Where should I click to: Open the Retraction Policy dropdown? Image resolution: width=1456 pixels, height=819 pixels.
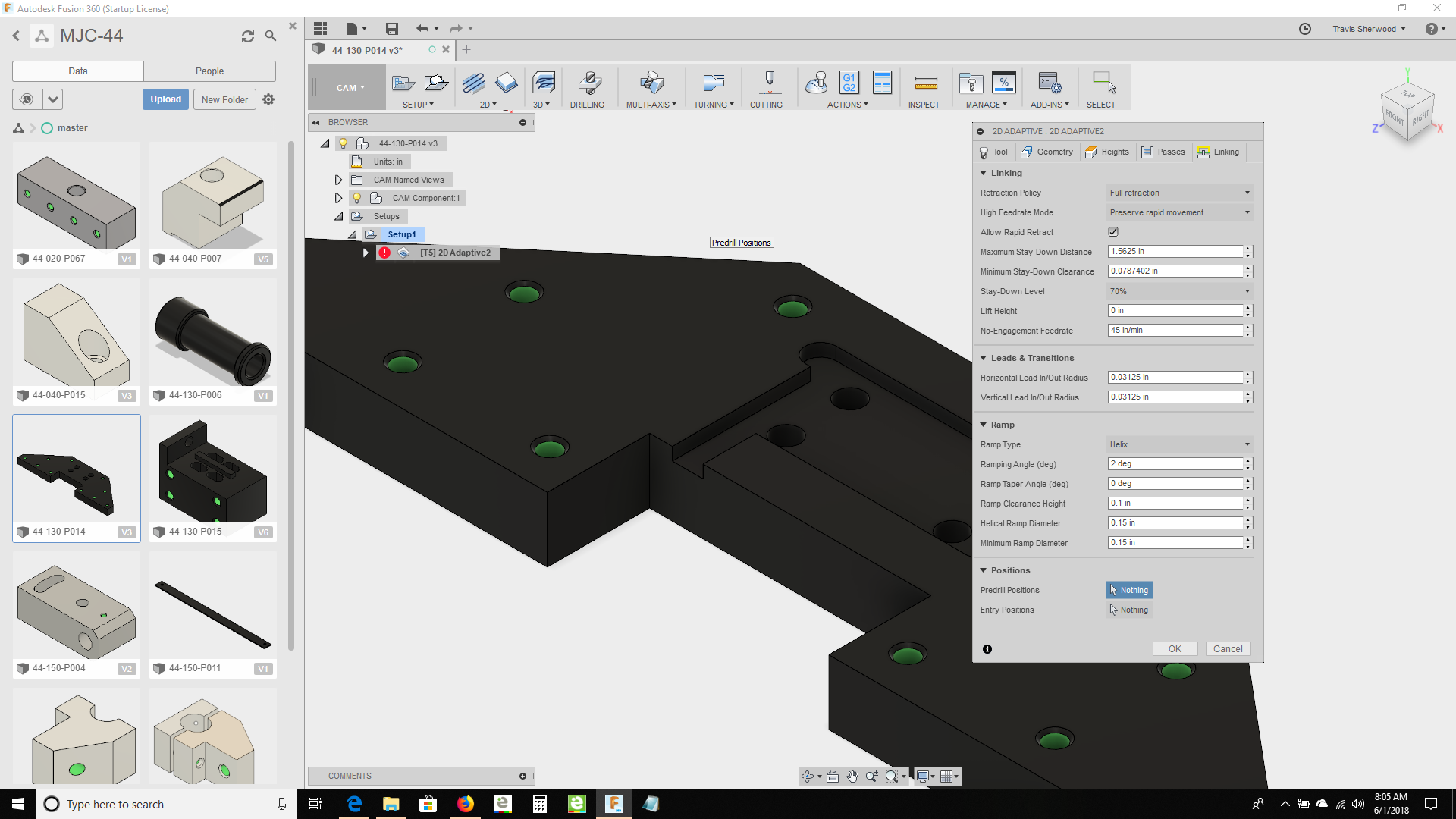click(x=1178, y=193)
